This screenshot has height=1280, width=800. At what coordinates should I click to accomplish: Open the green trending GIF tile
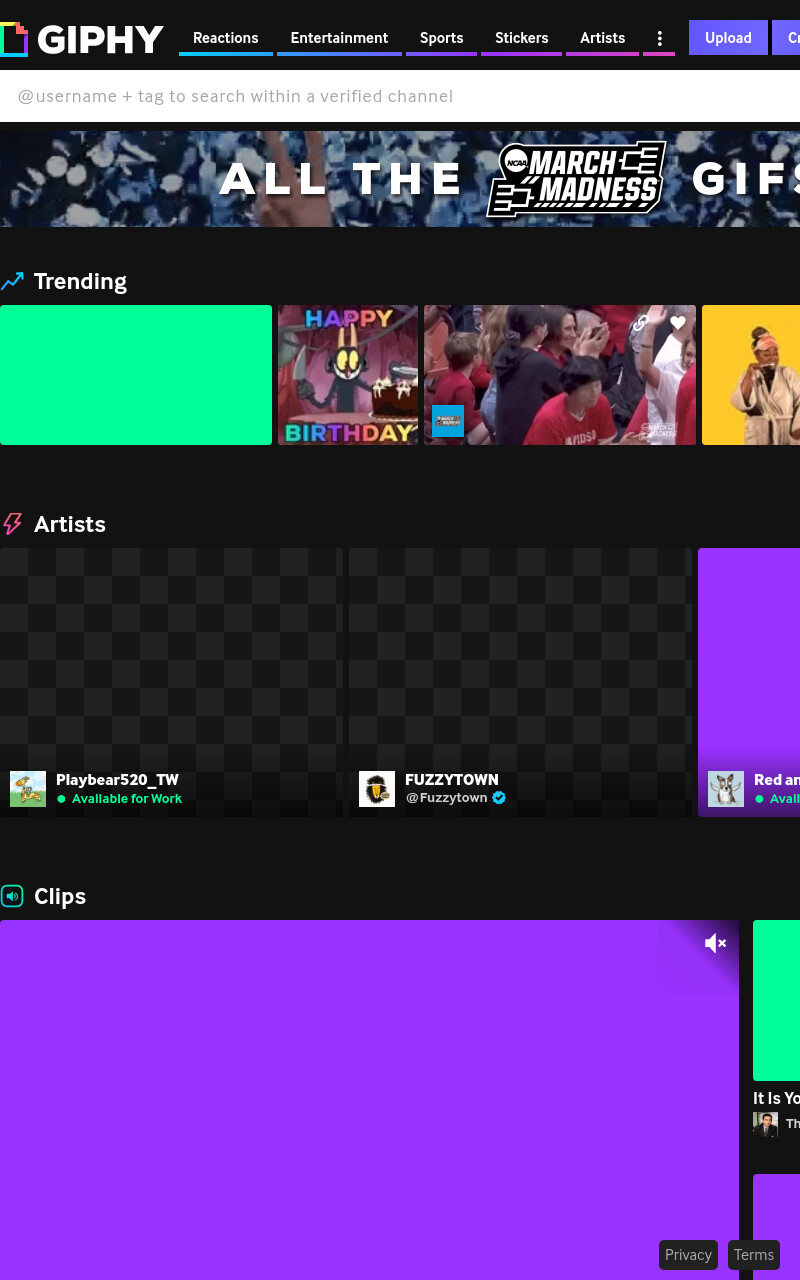coord(136,375)
